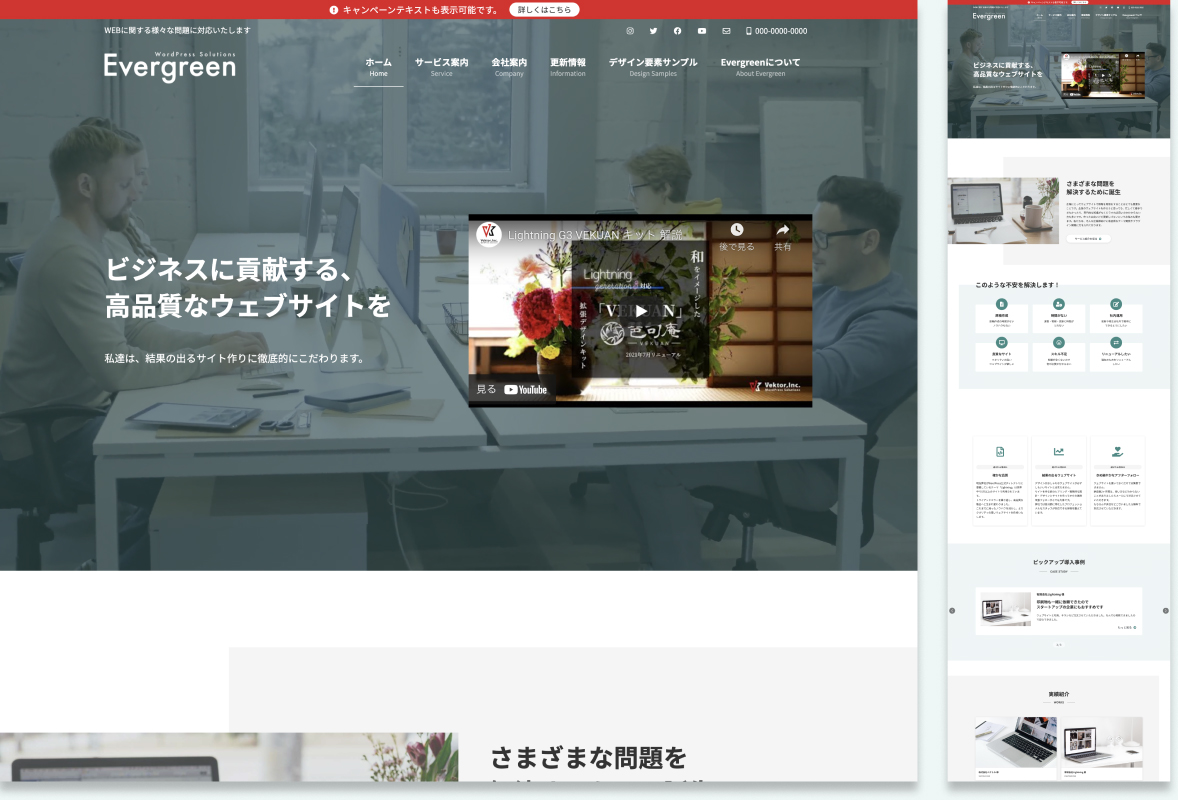
Task: Play the Lightning G3 VEKUAN video
Action: [641, 310]
